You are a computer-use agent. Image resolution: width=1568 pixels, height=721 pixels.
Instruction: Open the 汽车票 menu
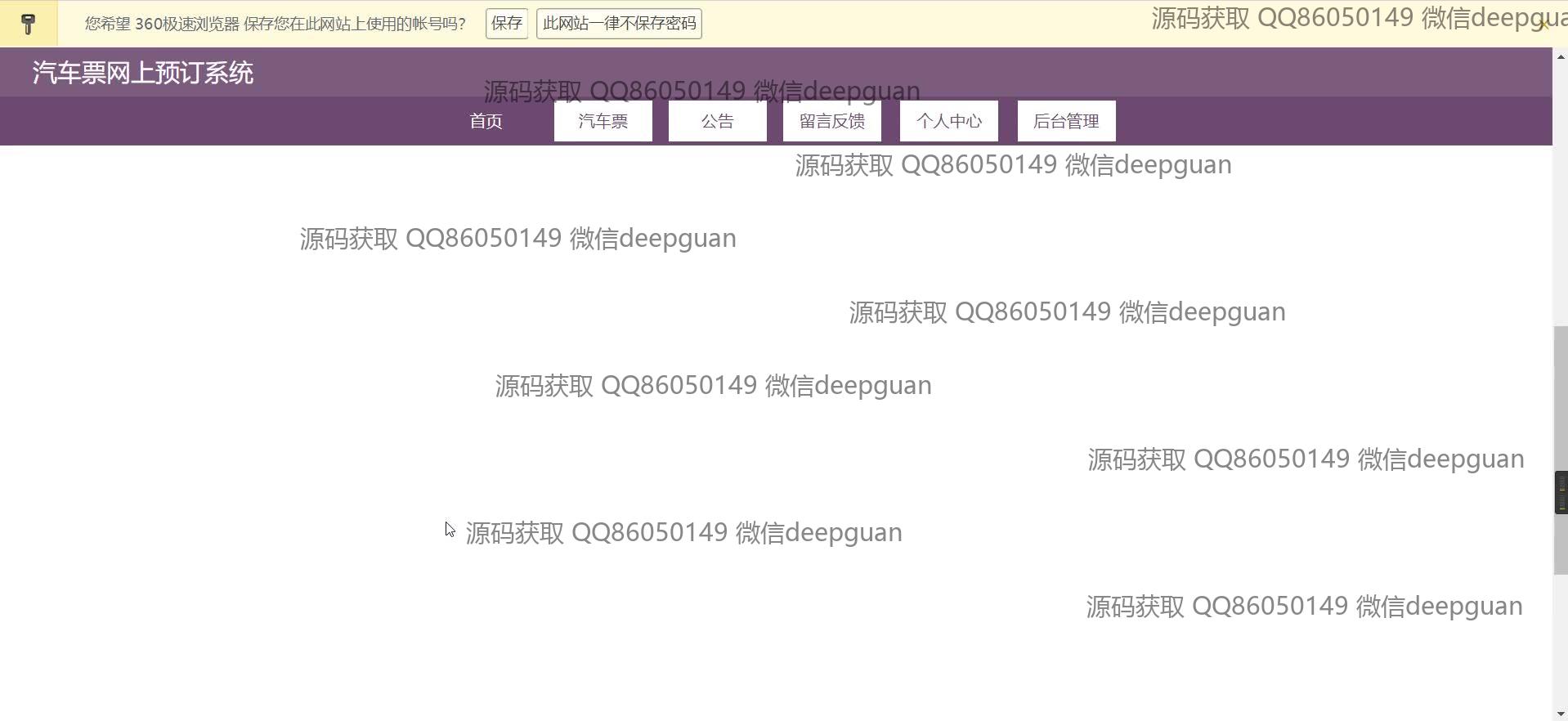(603, 121)
